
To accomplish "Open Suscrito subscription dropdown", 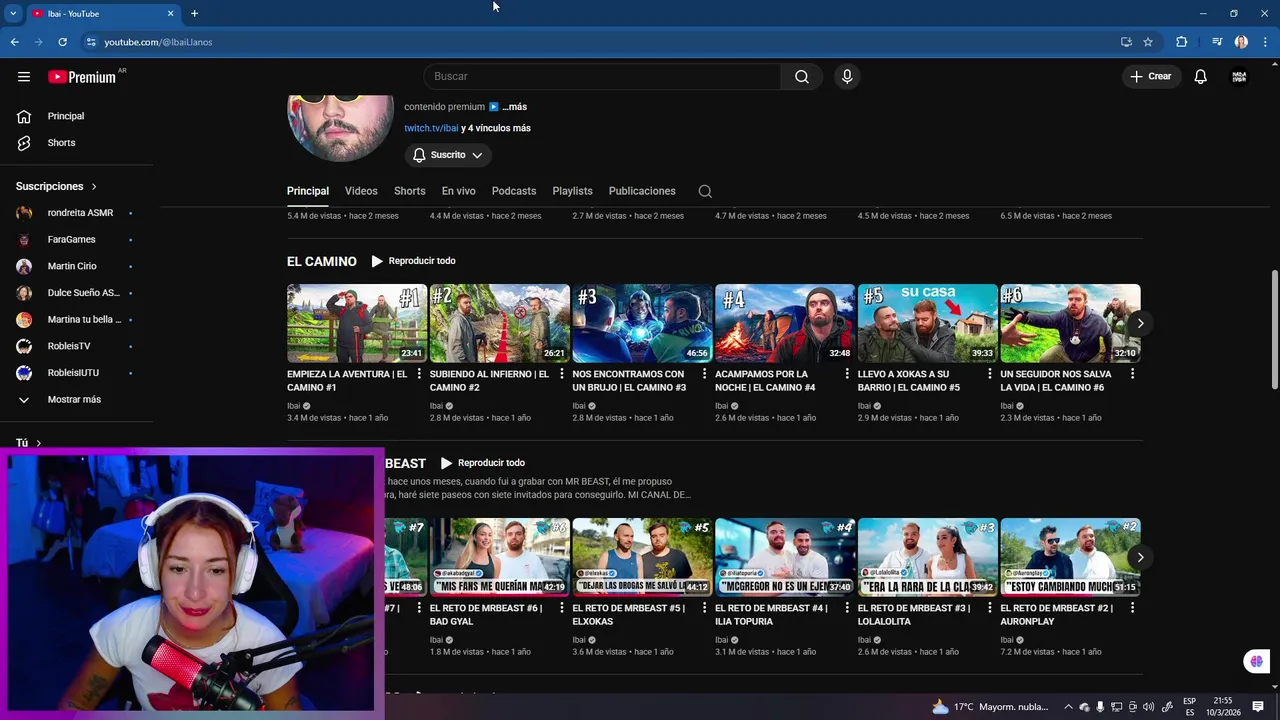I will (x=448, y=155).
